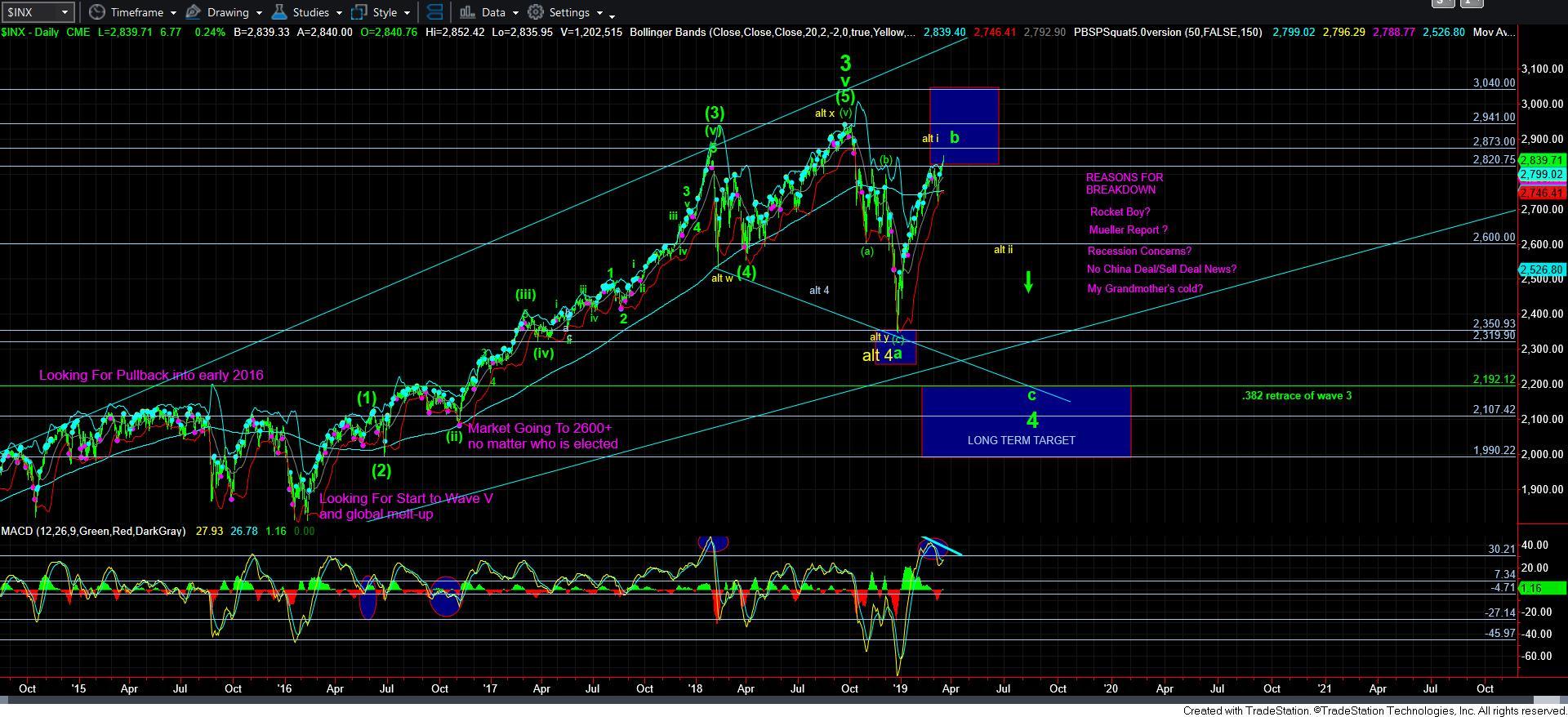Click the blue stacked-panels icon in toolbar
The width and height of the screenshot is (1568, 717).
[x=434, y=12]
